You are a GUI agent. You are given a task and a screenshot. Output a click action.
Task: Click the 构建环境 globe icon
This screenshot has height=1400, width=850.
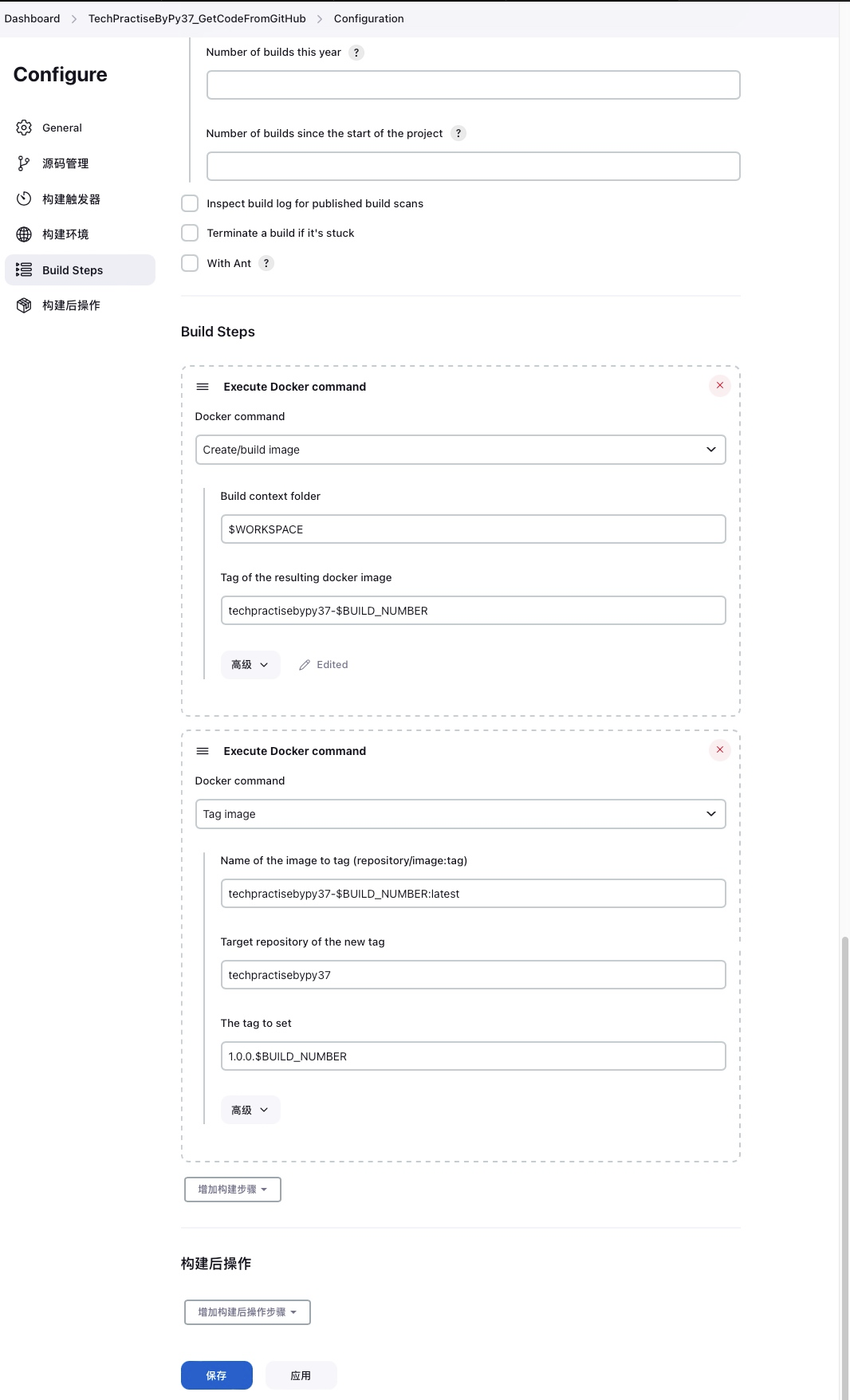[x=24, y=234]
